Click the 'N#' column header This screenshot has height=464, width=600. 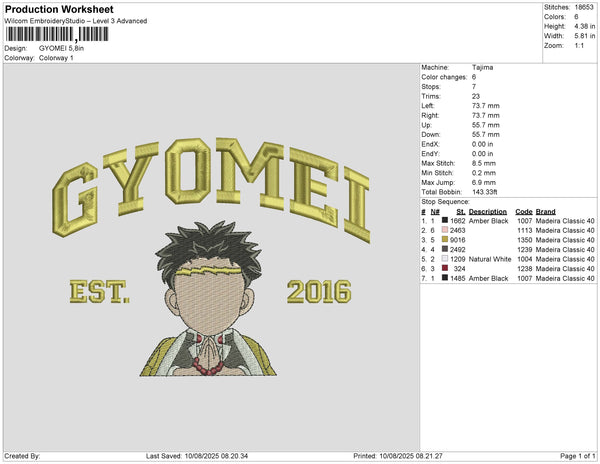(x=435, y=212)
